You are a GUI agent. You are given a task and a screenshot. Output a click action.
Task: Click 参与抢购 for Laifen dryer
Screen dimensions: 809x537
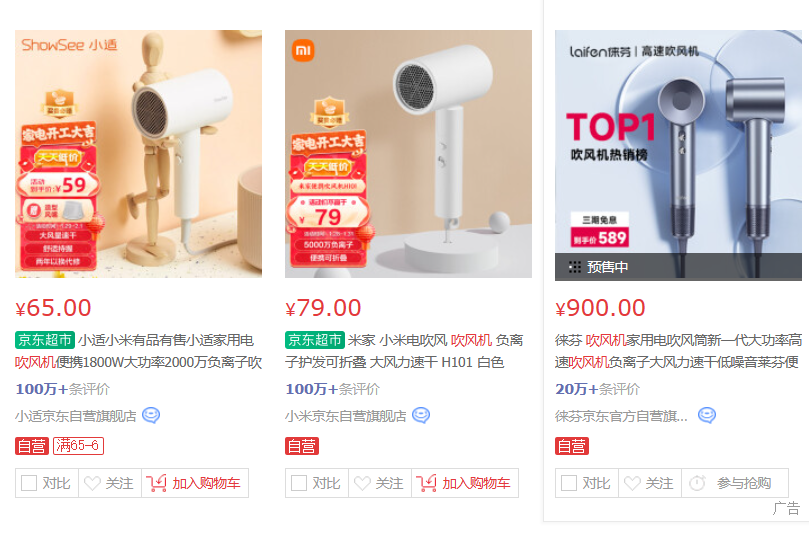coord(735,483)
